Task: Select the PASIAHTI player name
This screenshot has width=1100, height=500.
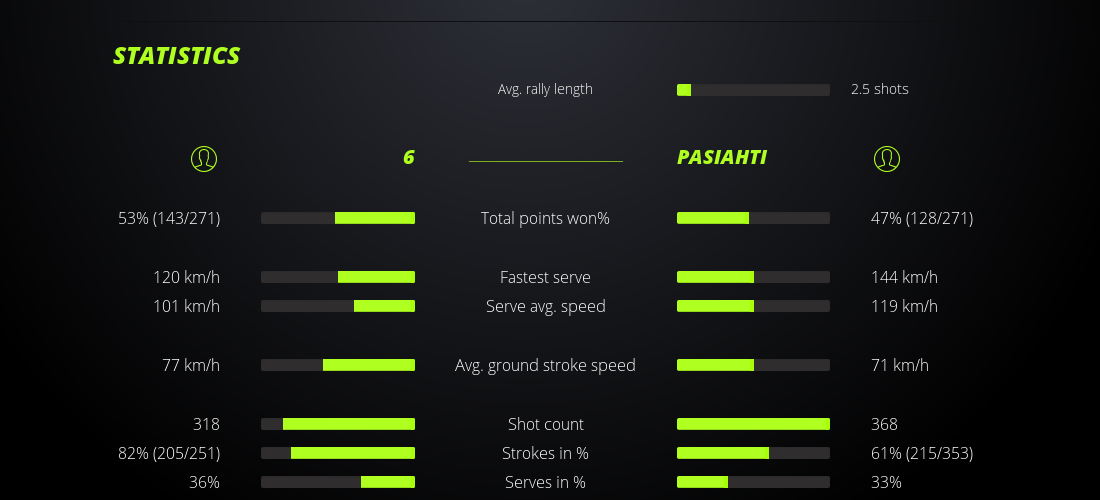Action: pos(722,157)
